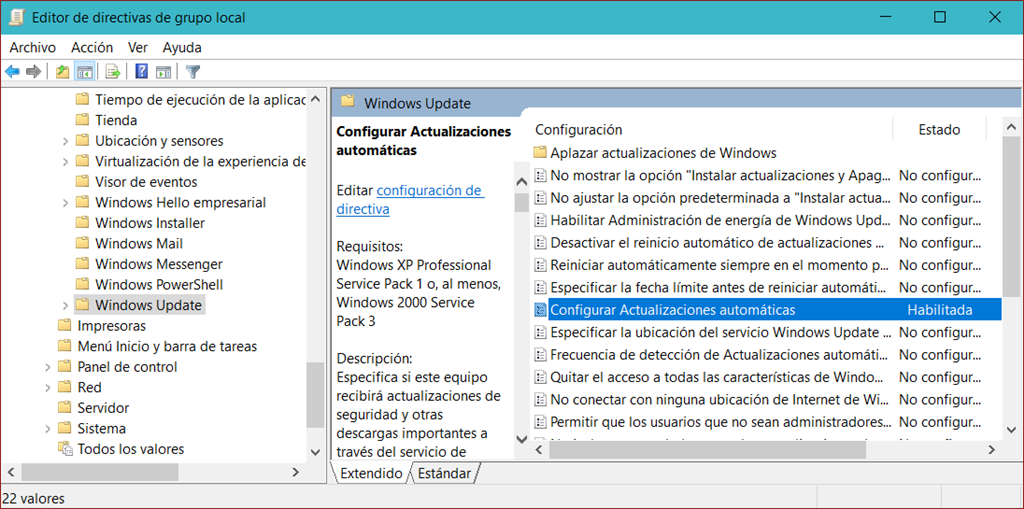This screenshot has width=1024, height=509.
Task: Open the Ayuda menu
Action: (x=182, y=48)
